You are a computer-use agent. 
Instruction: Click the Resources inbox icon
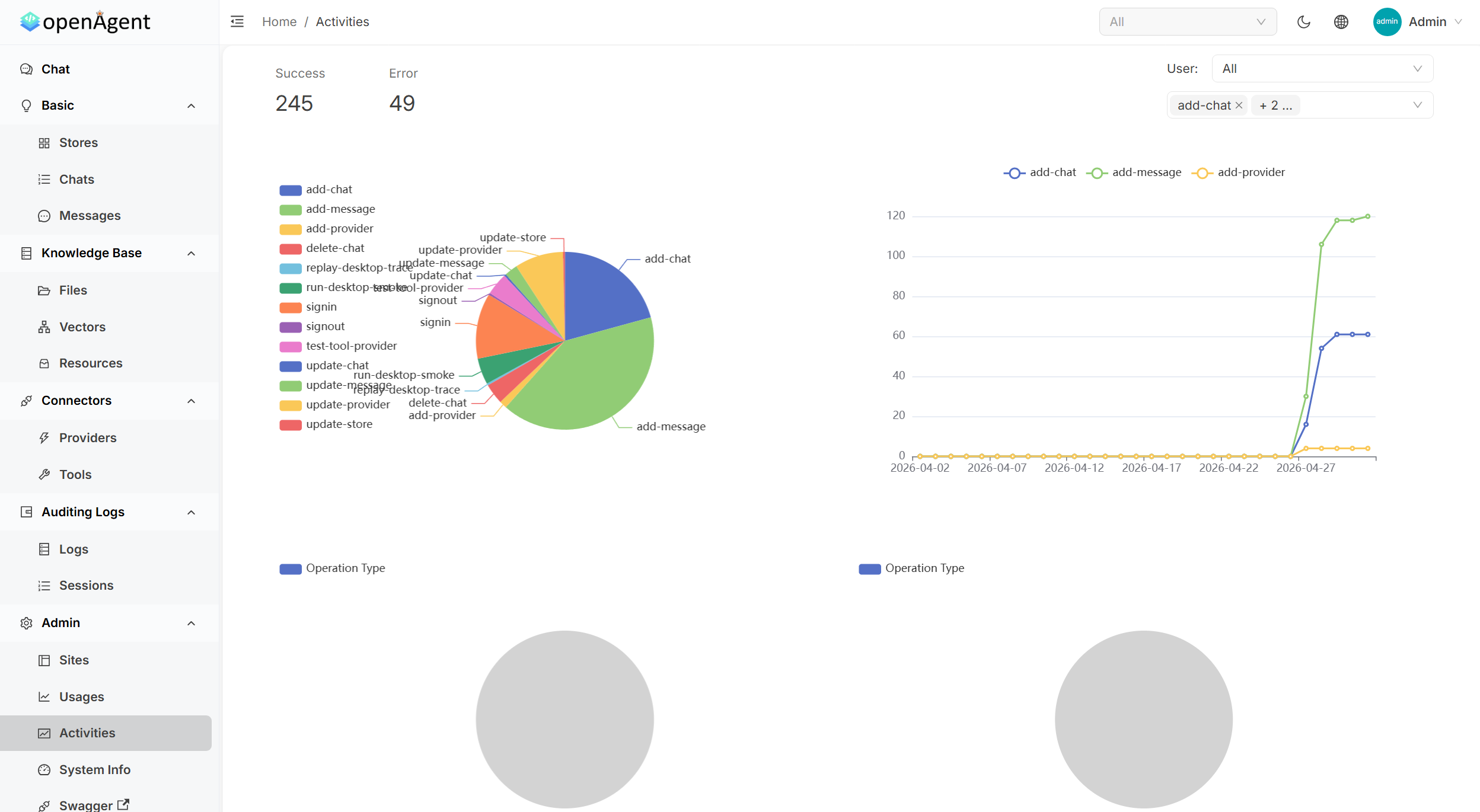click(x=44, y=363)
